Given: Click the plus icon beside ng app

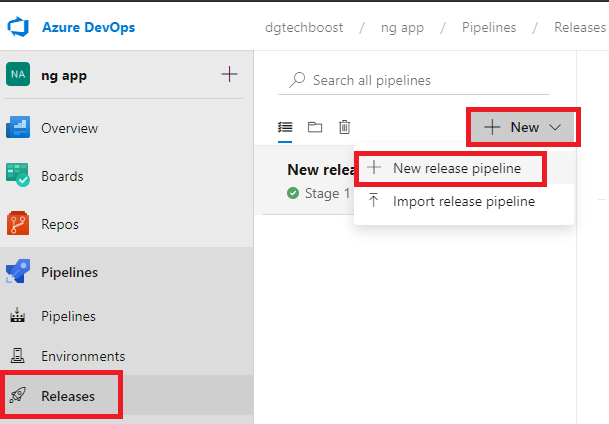Looking at the screenshot, I should [229, 74].
